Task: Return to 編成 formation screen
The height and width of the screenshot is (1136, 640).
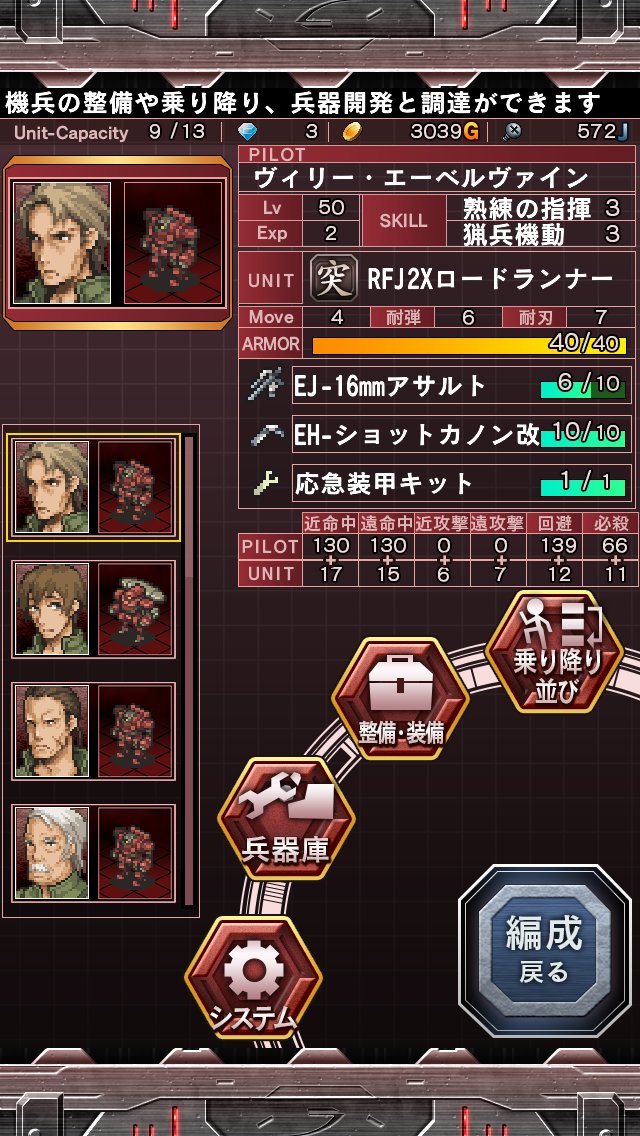Action: (544, 950)
